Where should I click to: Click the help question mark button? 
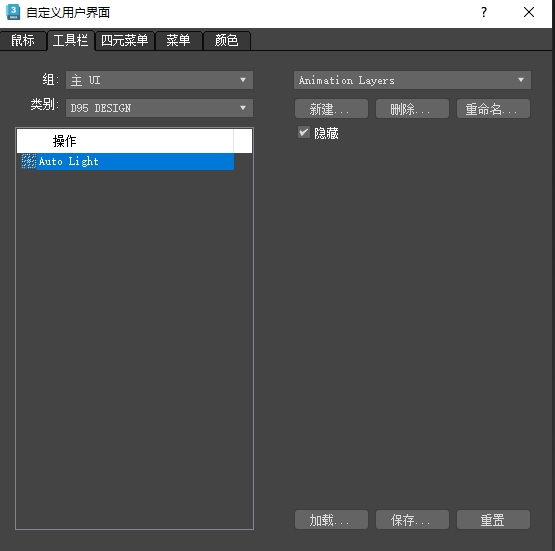coord(484,12)
